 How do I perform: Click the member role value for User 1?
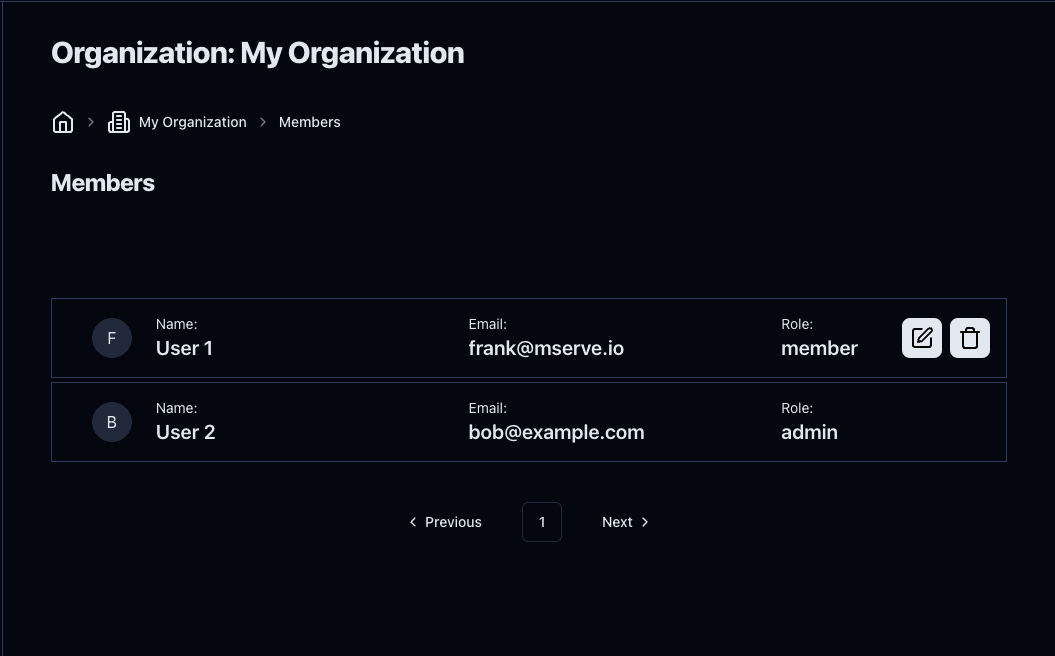click(819, 348)
